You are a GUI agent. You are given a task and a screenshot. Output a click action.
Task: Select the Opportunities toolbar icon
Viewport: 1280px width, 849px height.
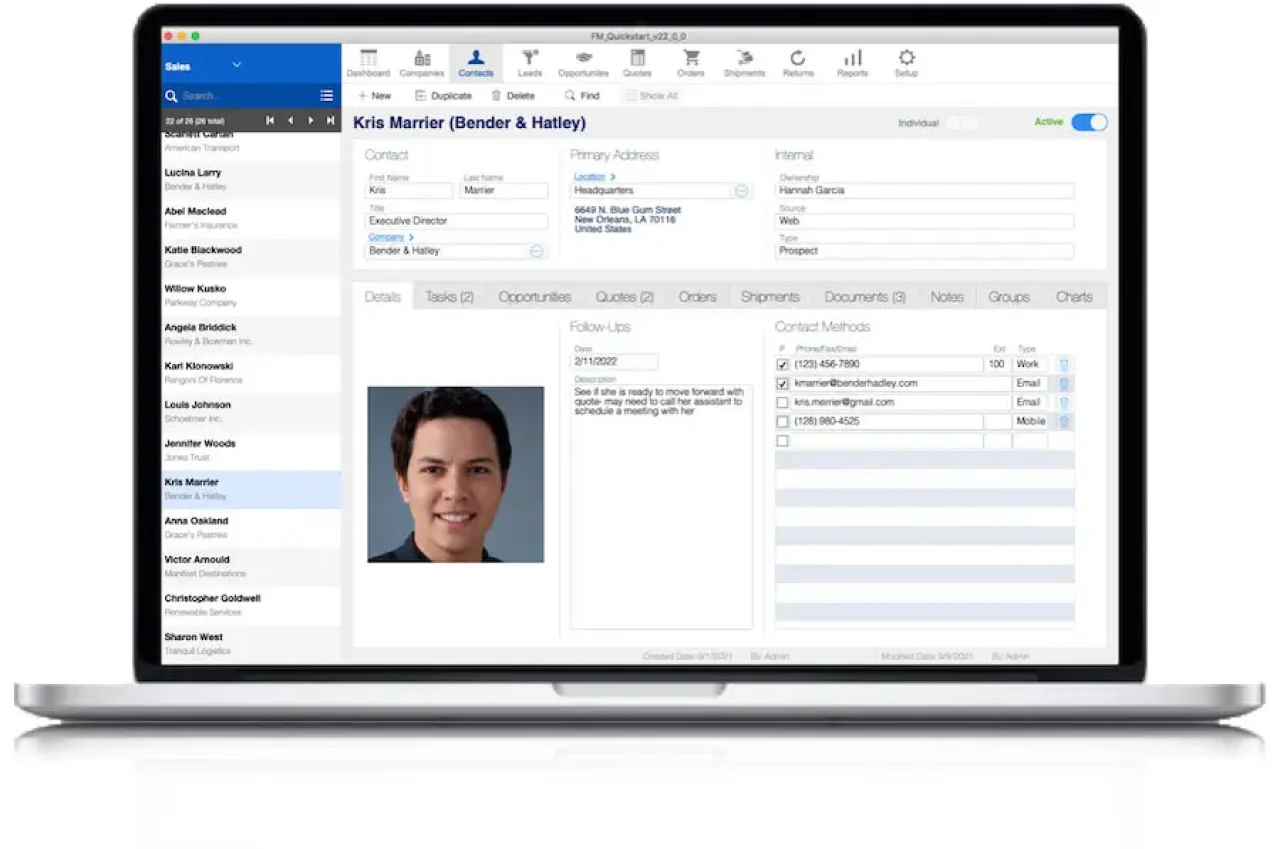tap(583, 60)
